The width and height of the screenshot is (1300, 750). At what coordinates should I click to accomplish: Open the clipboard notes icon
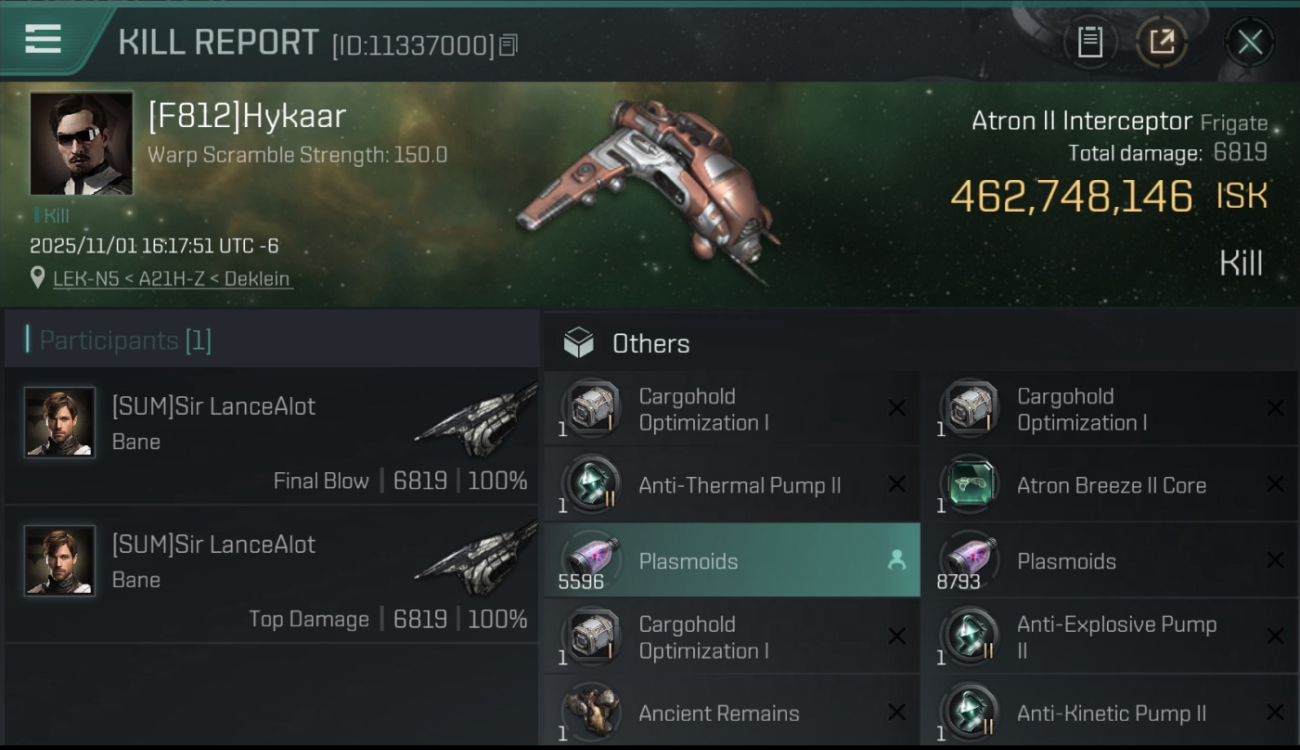tap(1090, 42)
